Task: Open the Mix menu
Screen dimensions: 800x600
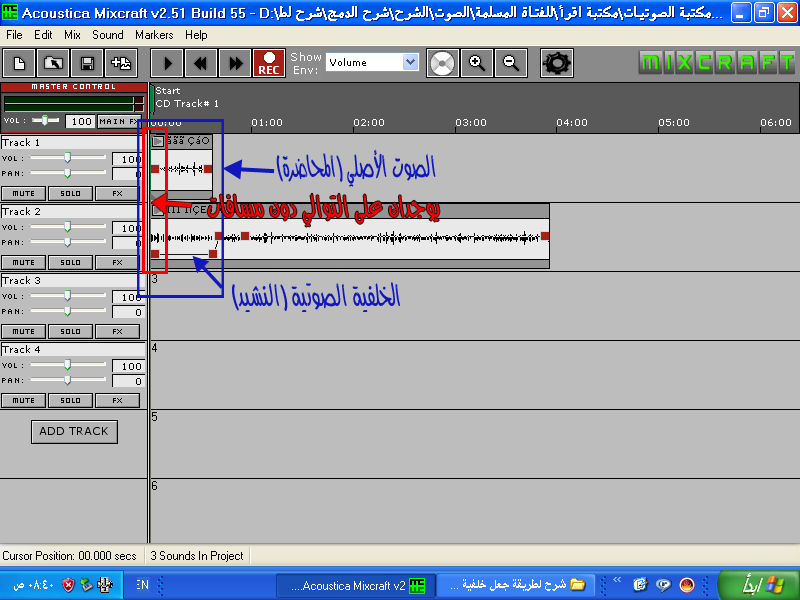Action: 72,35
